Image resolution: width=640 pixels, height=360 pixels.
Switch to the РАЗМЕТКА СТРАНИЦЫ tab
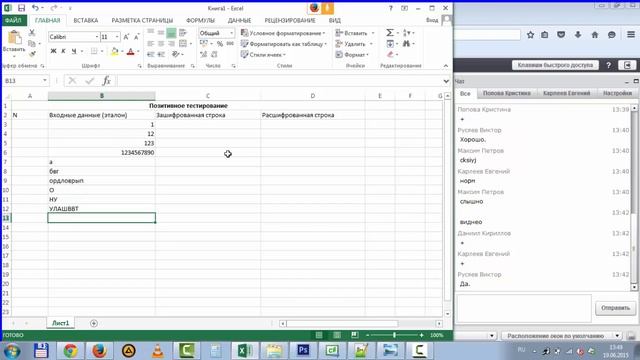142,20
